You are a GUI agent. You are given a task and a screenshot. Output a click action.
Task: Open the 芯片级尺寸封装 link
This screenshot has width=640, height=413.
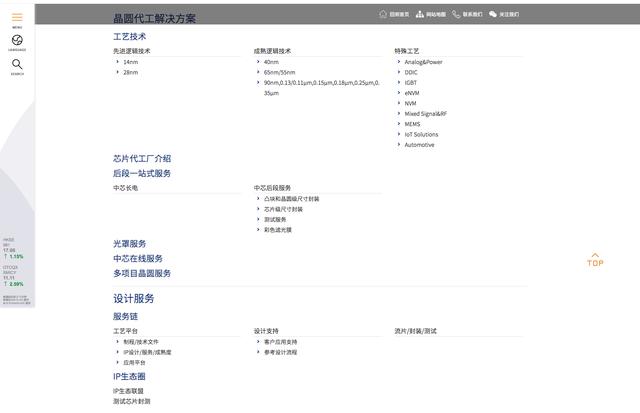pyautogui.click(x=283, y=209)
